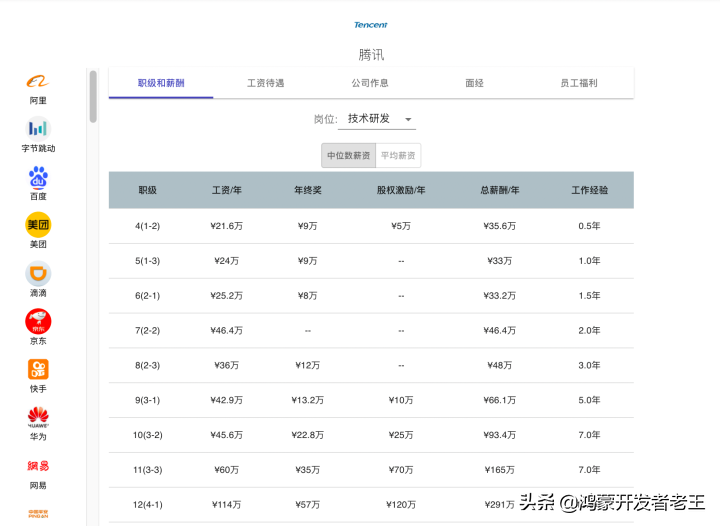Click the 工作经验 column header
Screen dimensions: 720x526
click(590, 190)
